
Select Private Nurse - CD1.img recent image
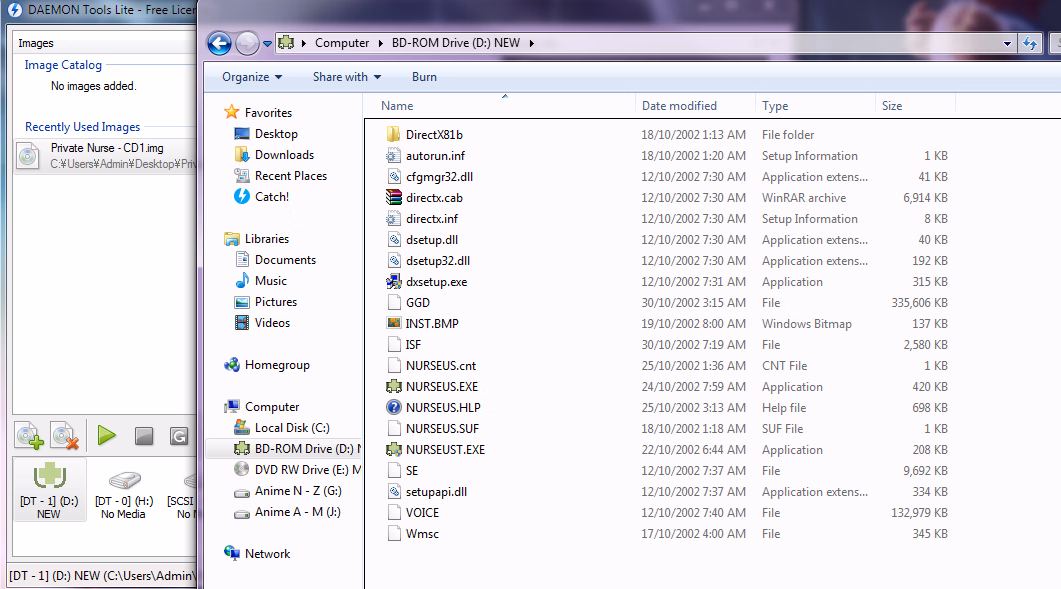[x=105, y=155]
